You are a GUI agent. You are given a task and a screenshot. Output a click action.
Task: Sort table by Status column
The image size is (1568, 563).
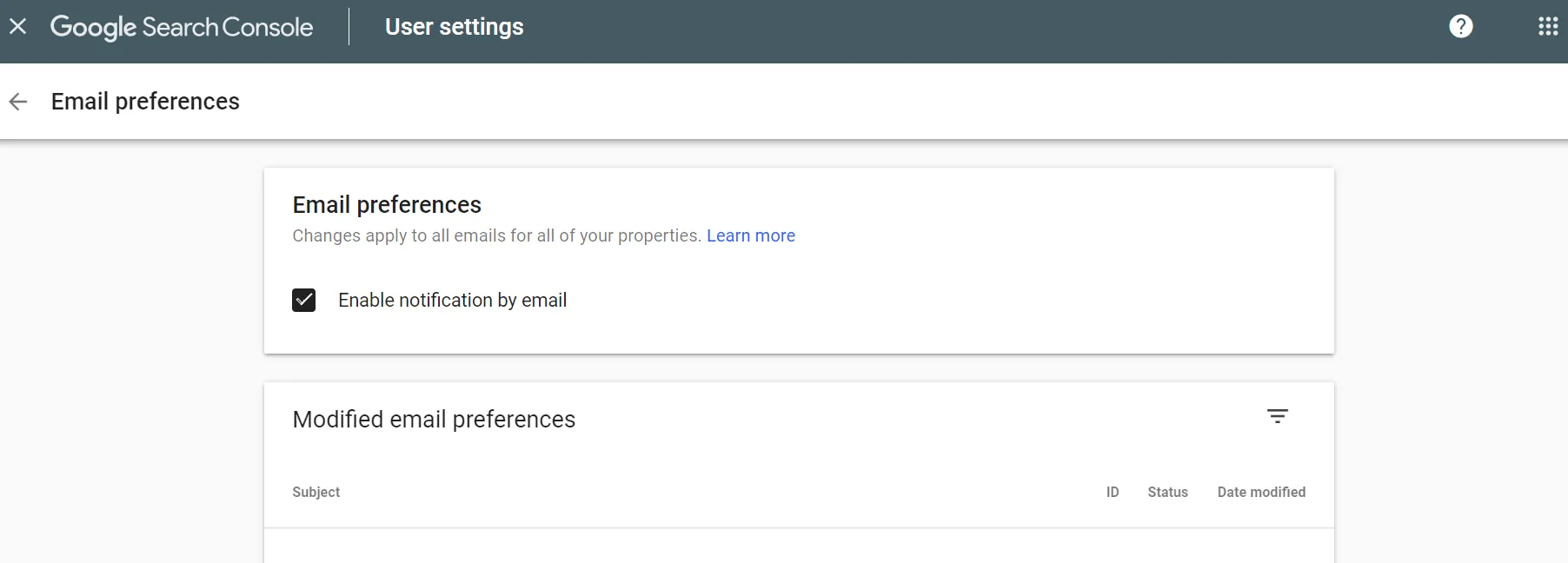[1167, 492]
